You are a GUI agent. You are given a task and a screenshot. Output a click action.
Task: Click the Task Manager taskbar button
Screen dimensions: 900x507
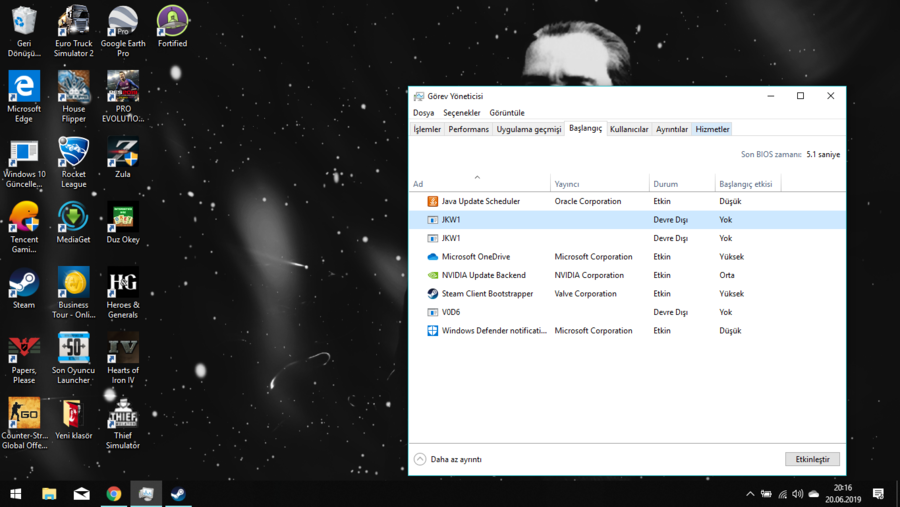[x=146, y=494]
